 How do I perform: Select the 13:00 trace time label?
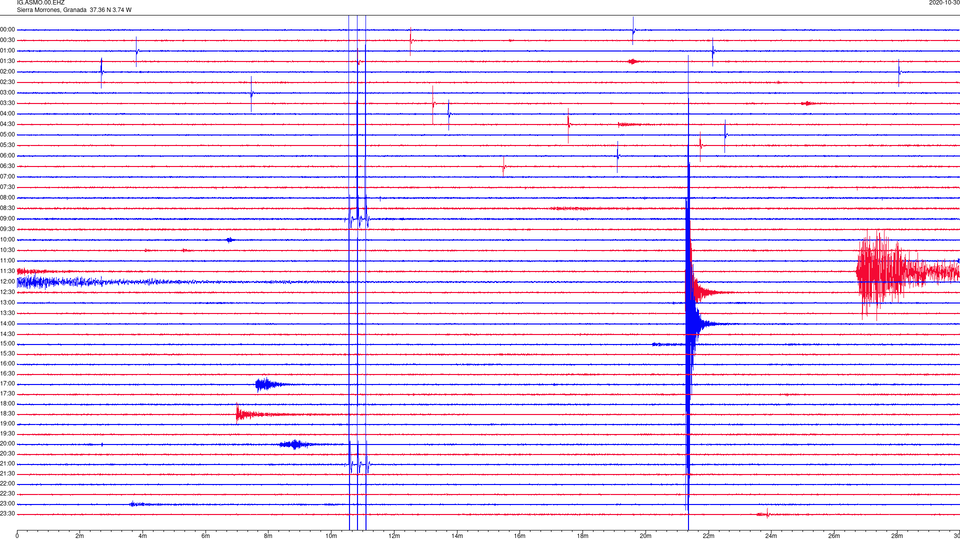click(8, 302)
